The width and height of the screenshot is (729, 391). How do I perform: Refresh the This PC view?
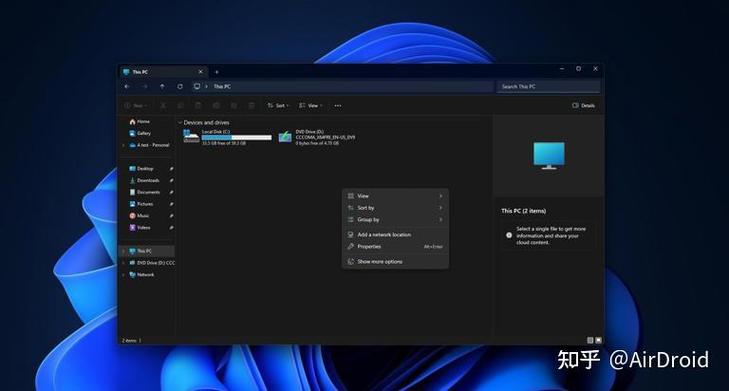tap(180, 86)
